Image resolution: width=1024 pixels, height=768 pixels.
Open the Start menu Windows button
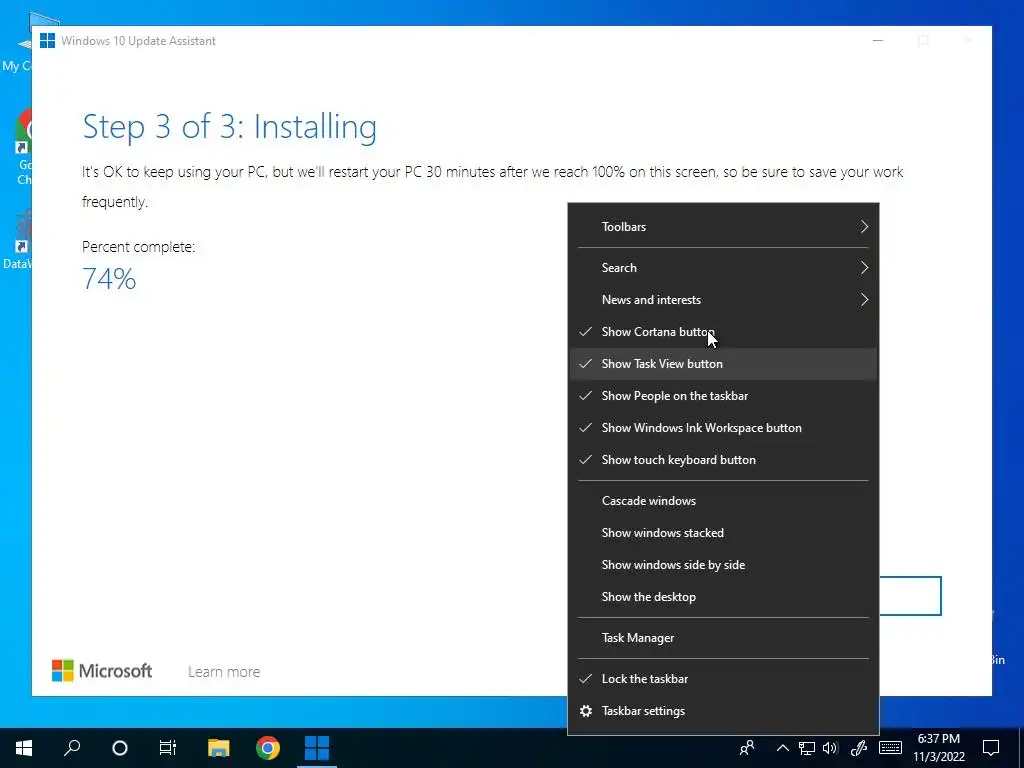[24, 748]
